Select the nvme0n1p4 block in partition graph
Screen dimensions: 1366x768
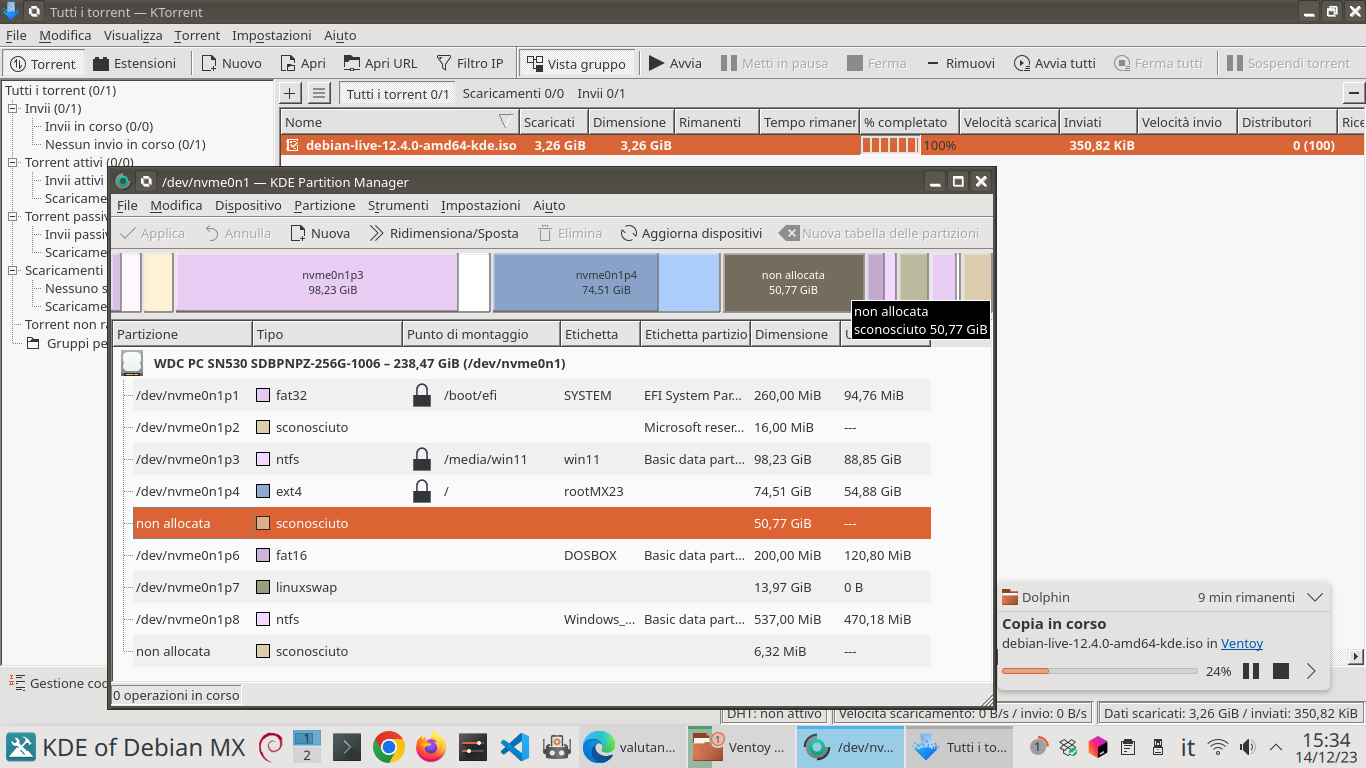click(x=607, y=282)
